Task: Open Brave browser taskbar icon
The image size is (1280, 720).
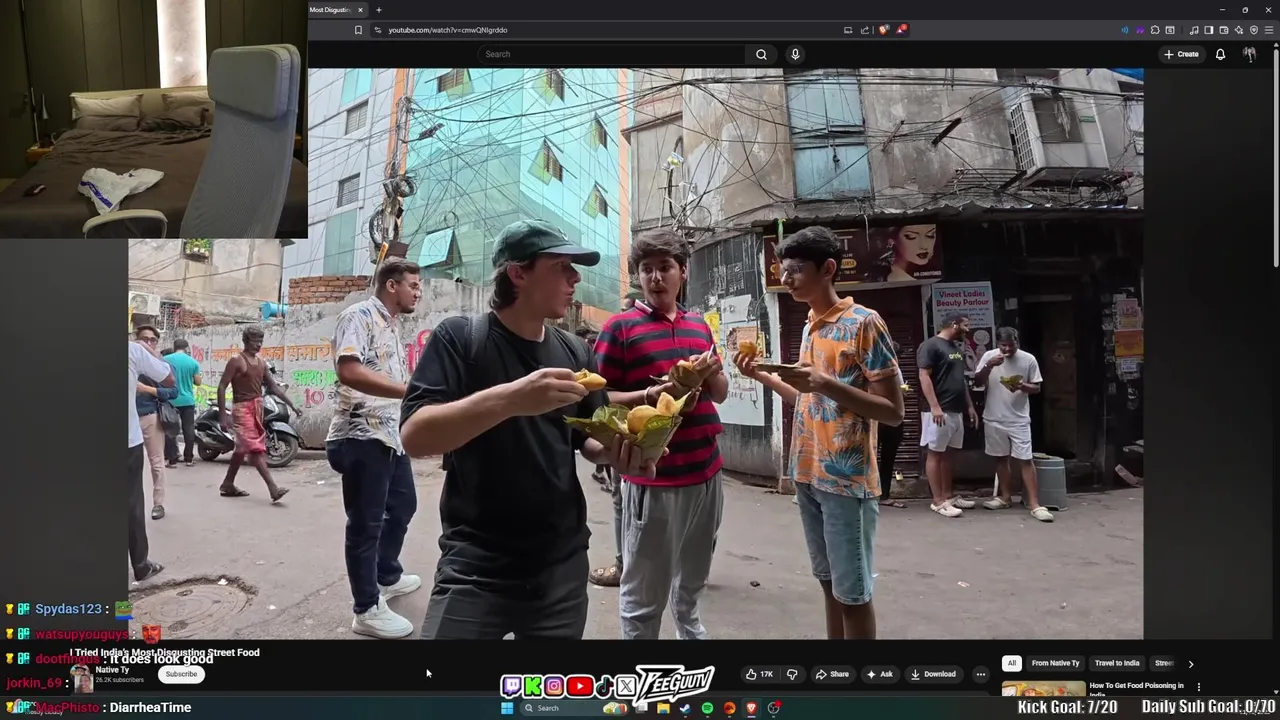Action: click(x=751, y=708)
